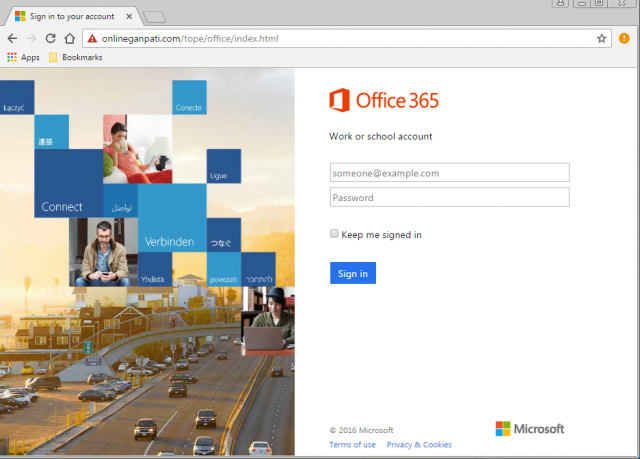Open a new tab button
Screen dimensions: 640x459
pos(155,17)
